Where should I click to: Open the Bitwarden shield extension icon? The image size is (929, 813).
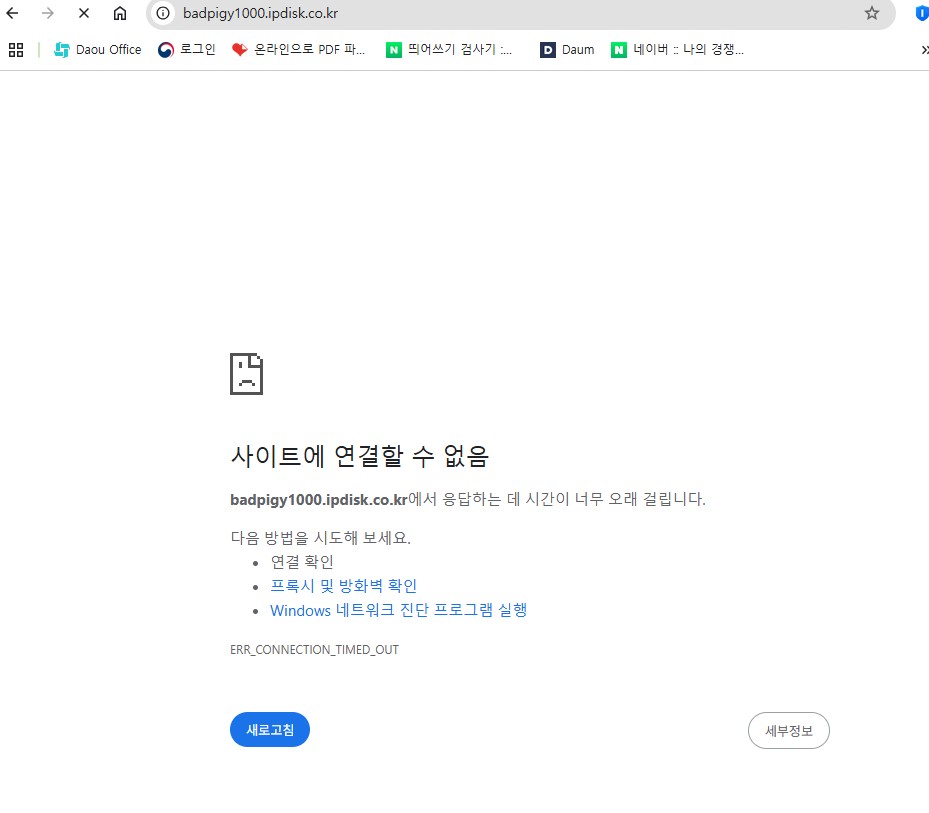922,13
